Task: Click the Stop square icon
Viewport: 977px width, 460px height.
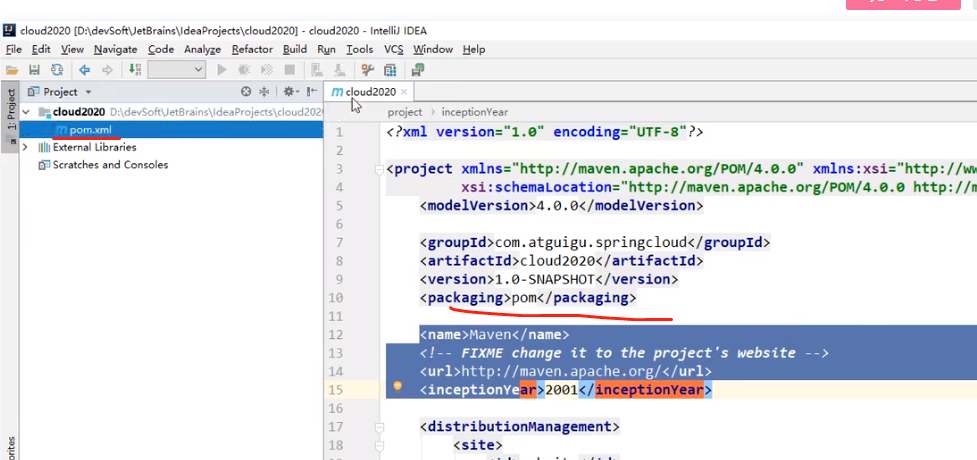Action: [x=290, y=70]
